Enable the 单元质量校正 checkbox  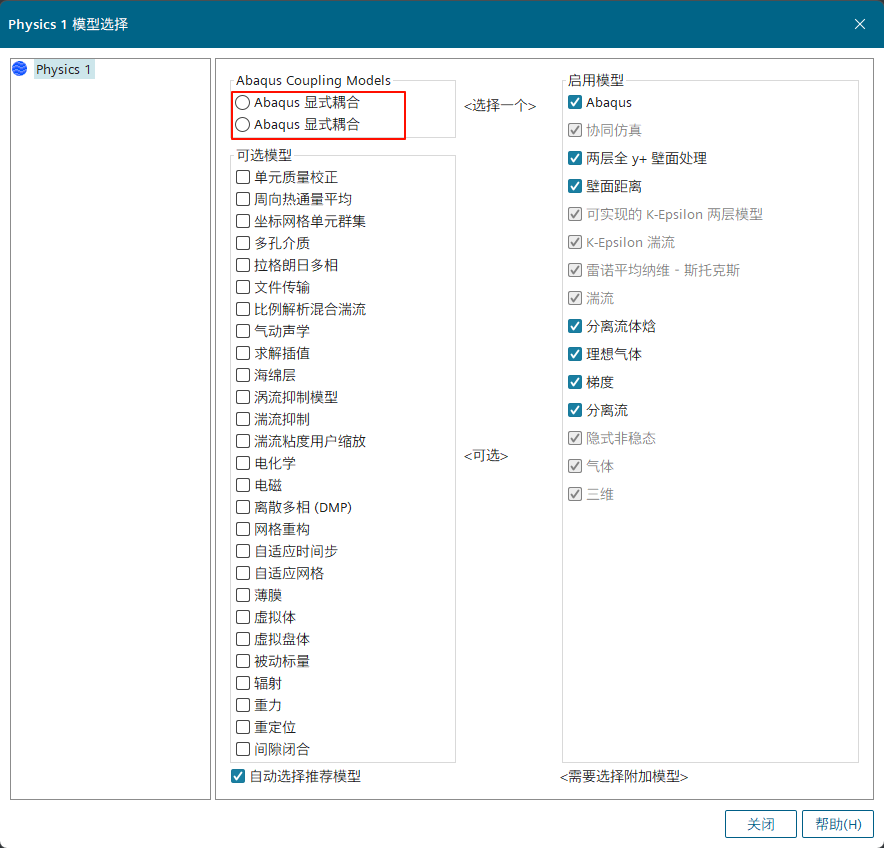[x=243, y=177]
